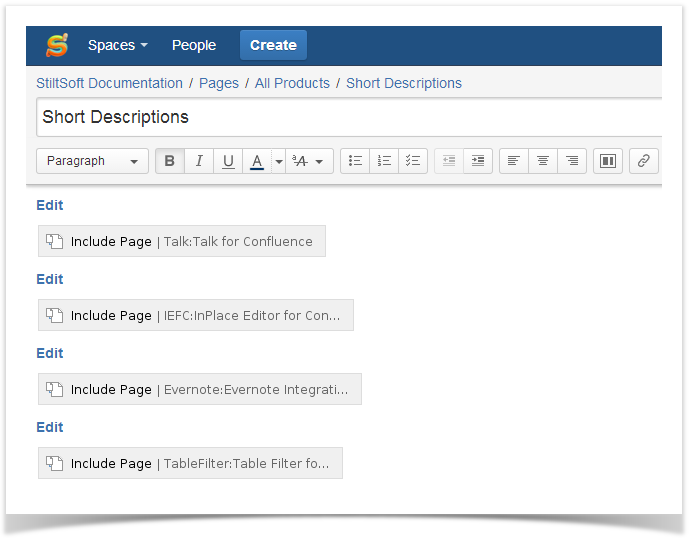Align text right
Screen dimensions: 696x543
pos(572,161)
